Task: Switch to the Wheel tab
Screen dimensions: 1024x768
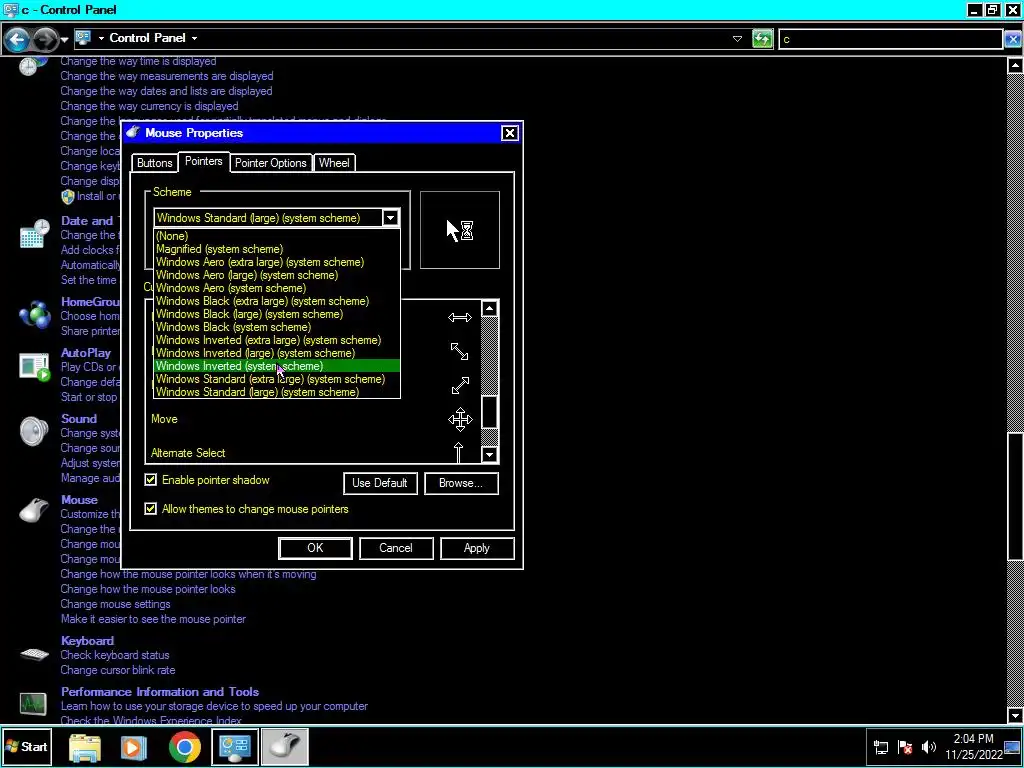Action: coord(334,163)
